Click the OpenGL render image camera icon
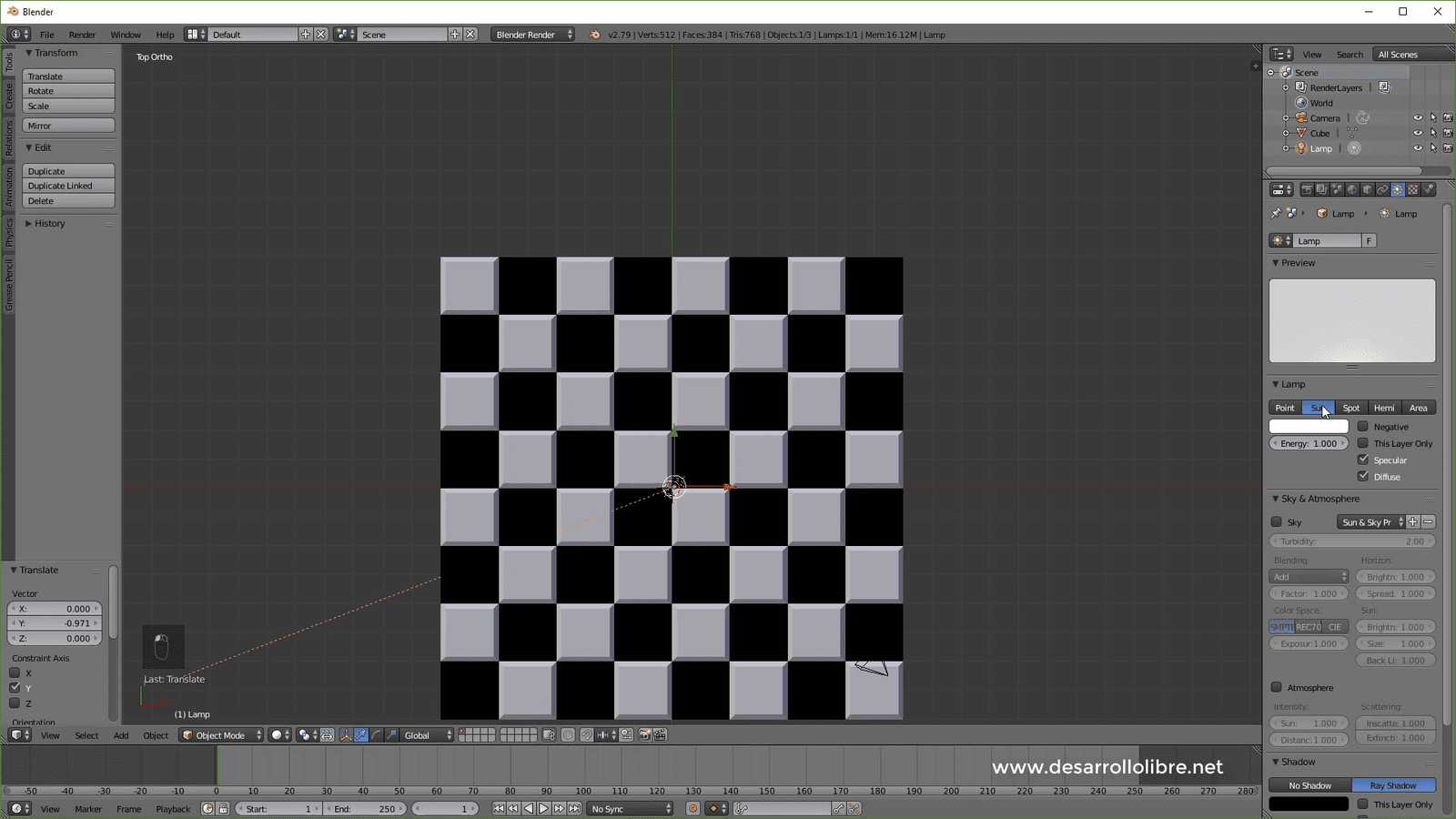The height and width of the screenshot is (819, 1456). [x=645, y=735]
